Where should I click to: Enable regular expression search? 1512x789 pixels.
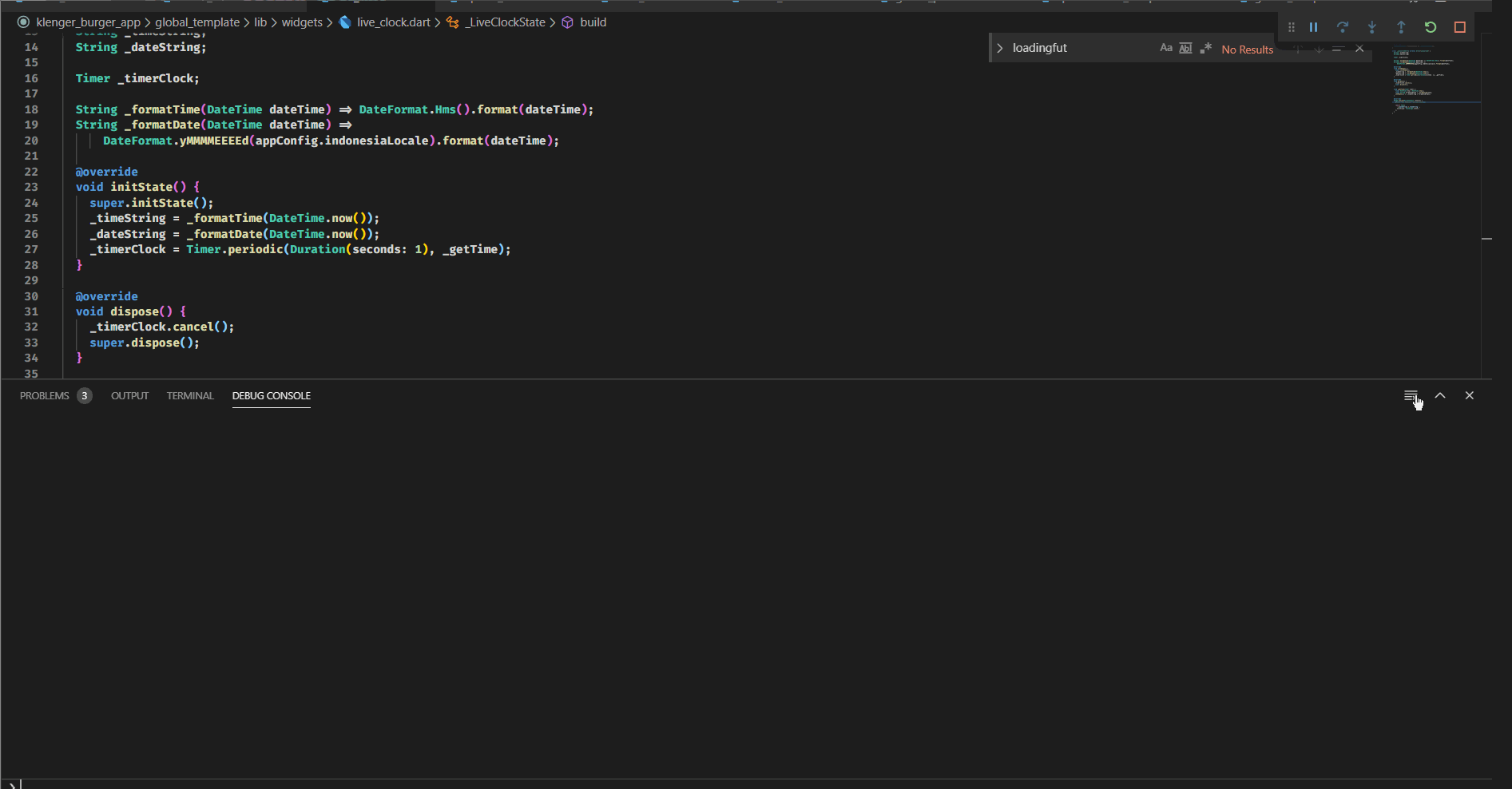click(x=1206, y=48)
